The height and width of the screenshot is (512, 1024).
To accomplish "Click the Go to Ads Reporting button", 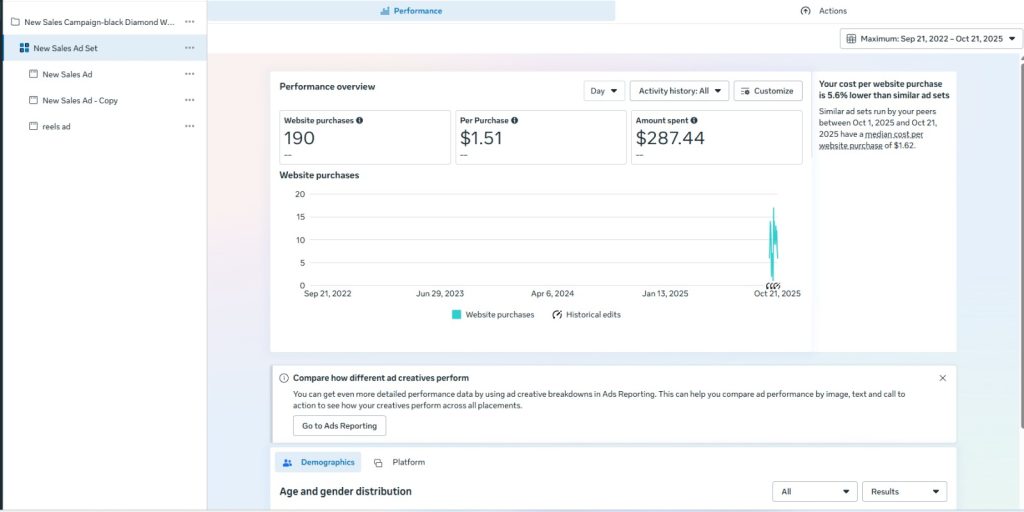I will point(339,425).
